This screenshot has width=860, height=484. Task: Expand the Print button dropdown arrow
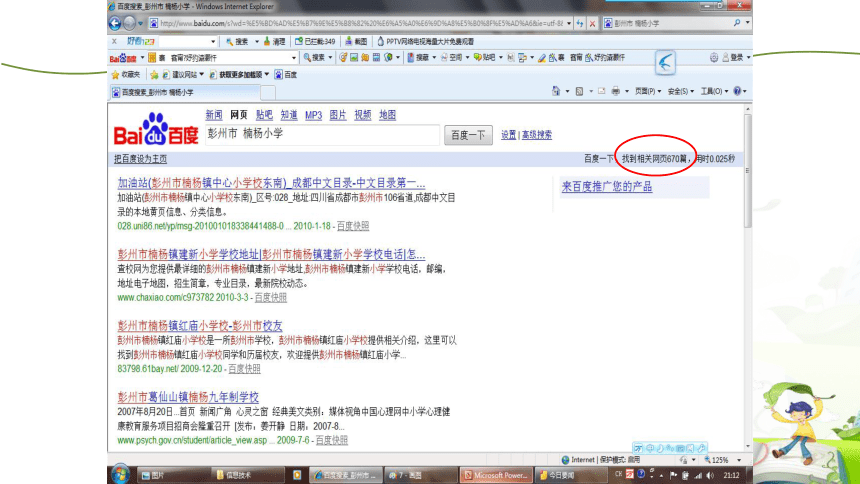coord(626,91)
